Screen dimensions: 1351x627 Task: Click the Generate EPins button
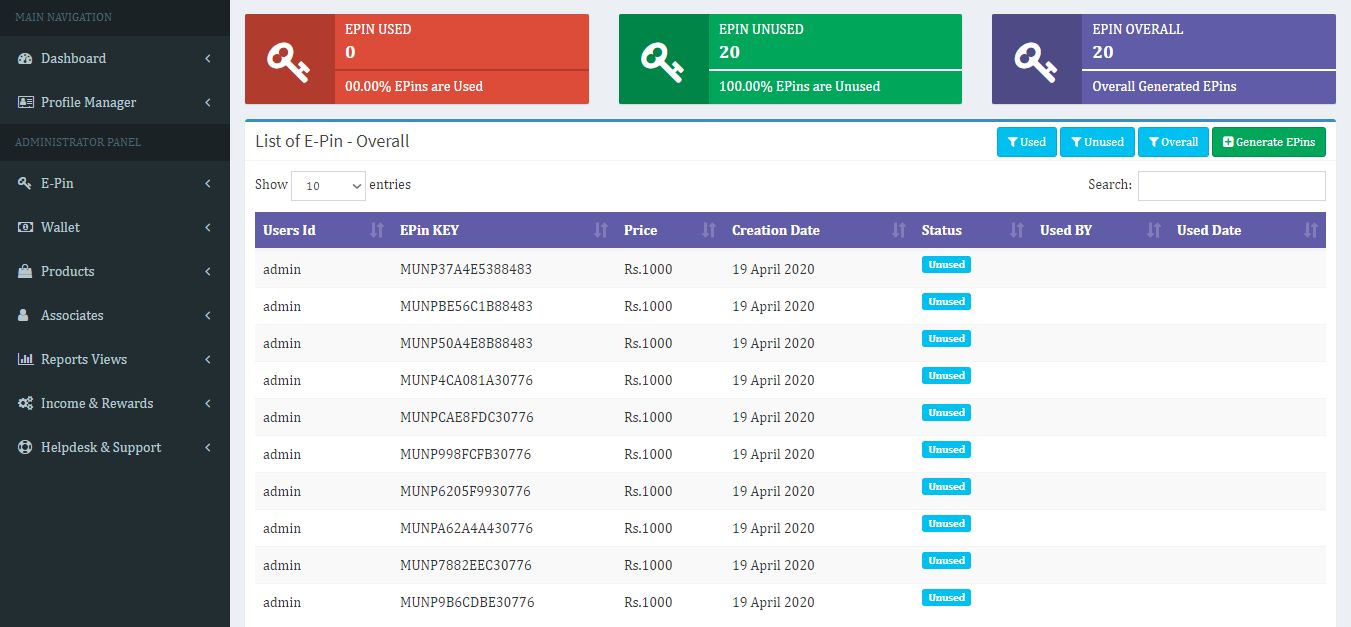(1268, 142)
